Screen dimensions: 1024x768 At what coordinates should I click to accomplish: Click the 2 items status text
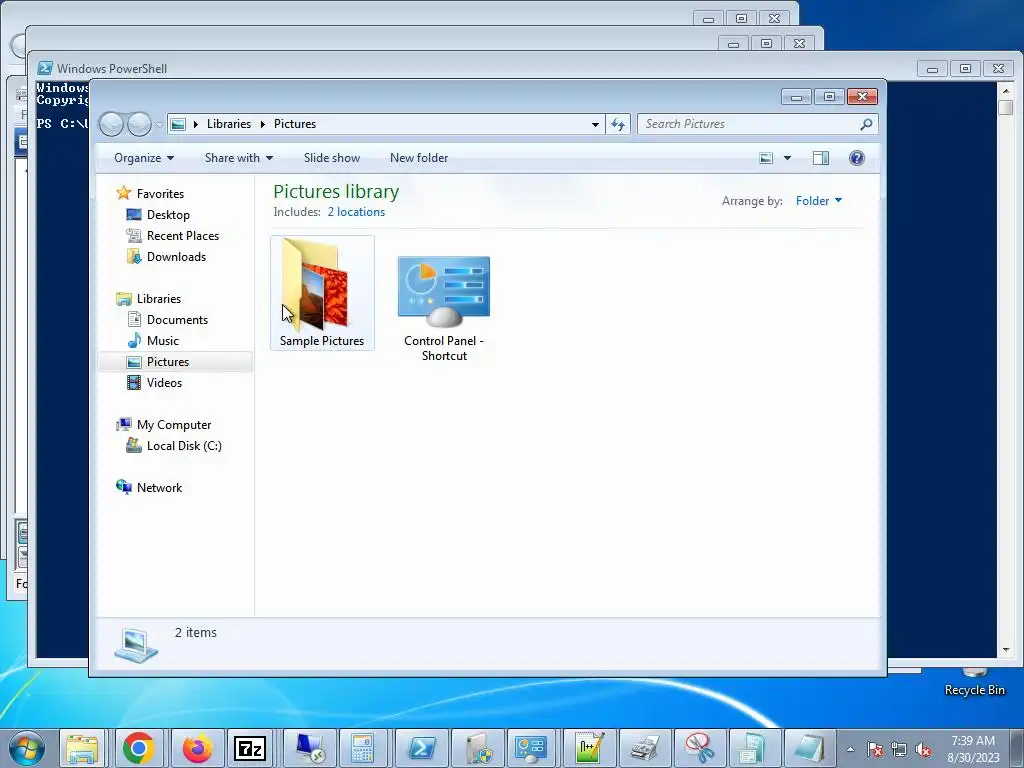click(x=195, y=632)
